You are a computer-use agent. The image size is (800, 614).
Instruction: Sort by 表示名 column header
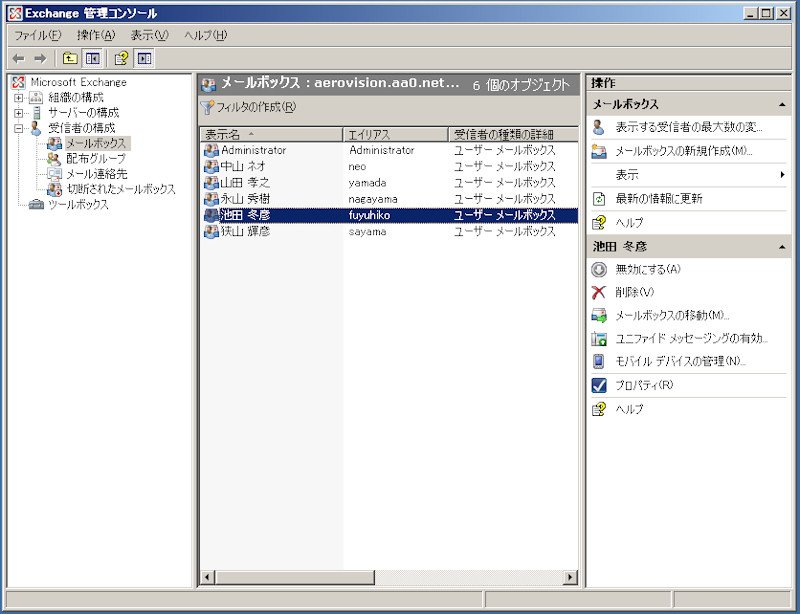tap(271, 134)
